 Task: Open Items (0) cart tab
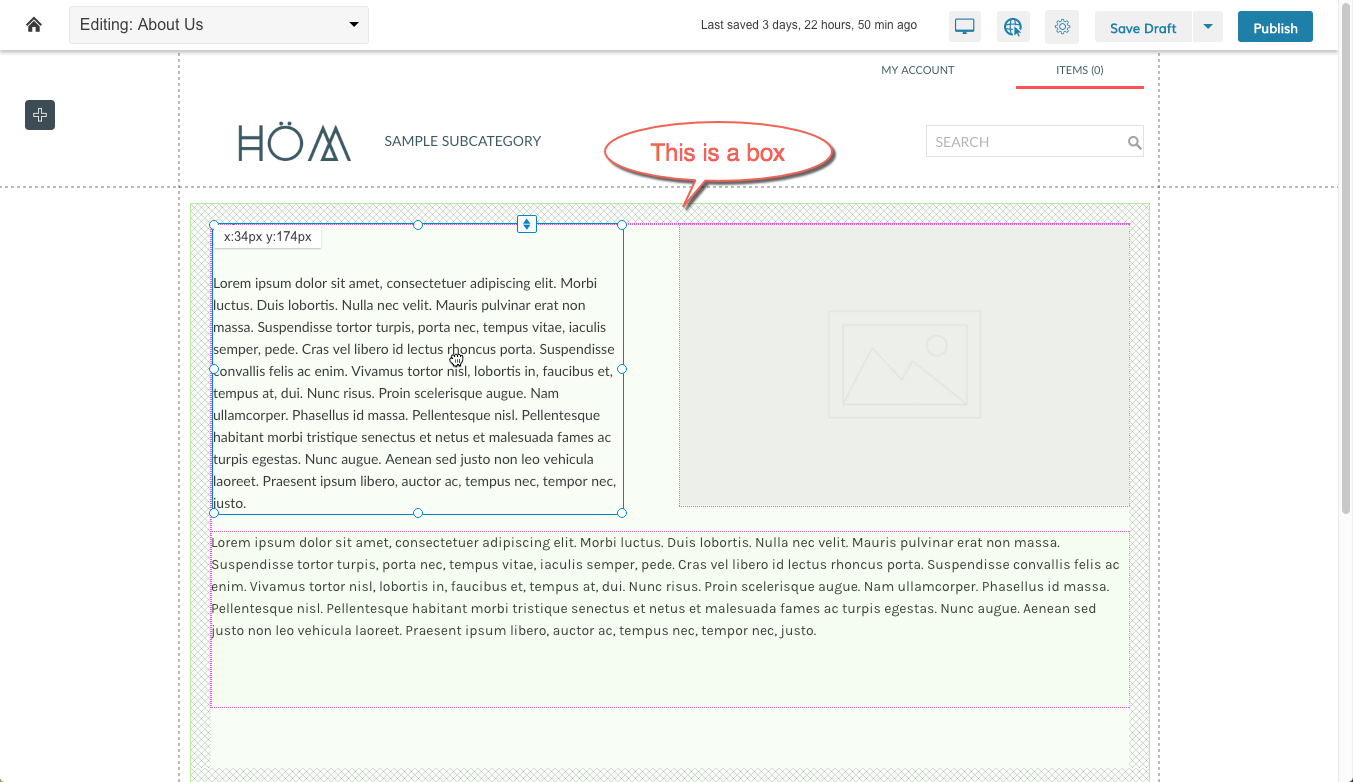tap(1079, 70)
